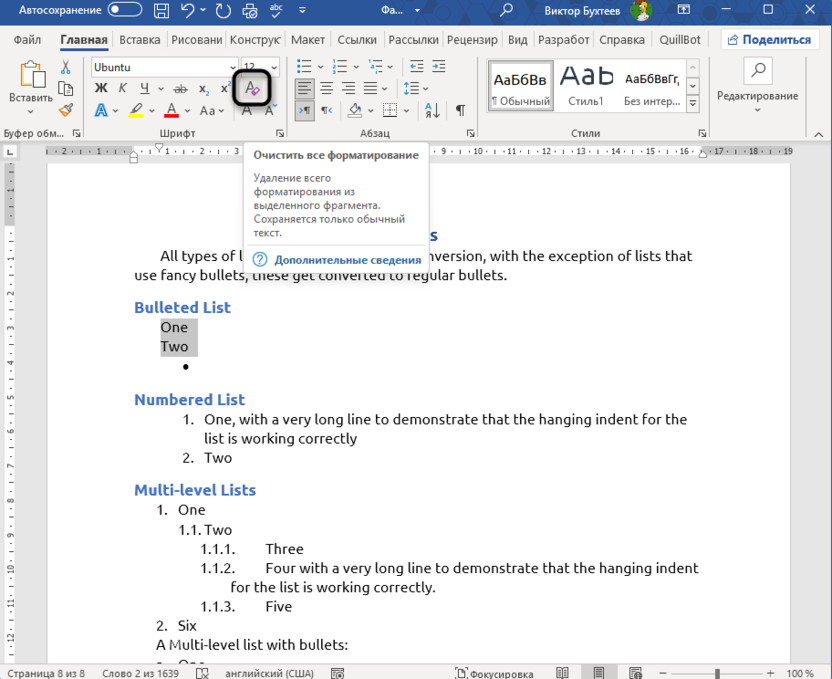Center-align the paragraph text

click(x=326, y=89)
